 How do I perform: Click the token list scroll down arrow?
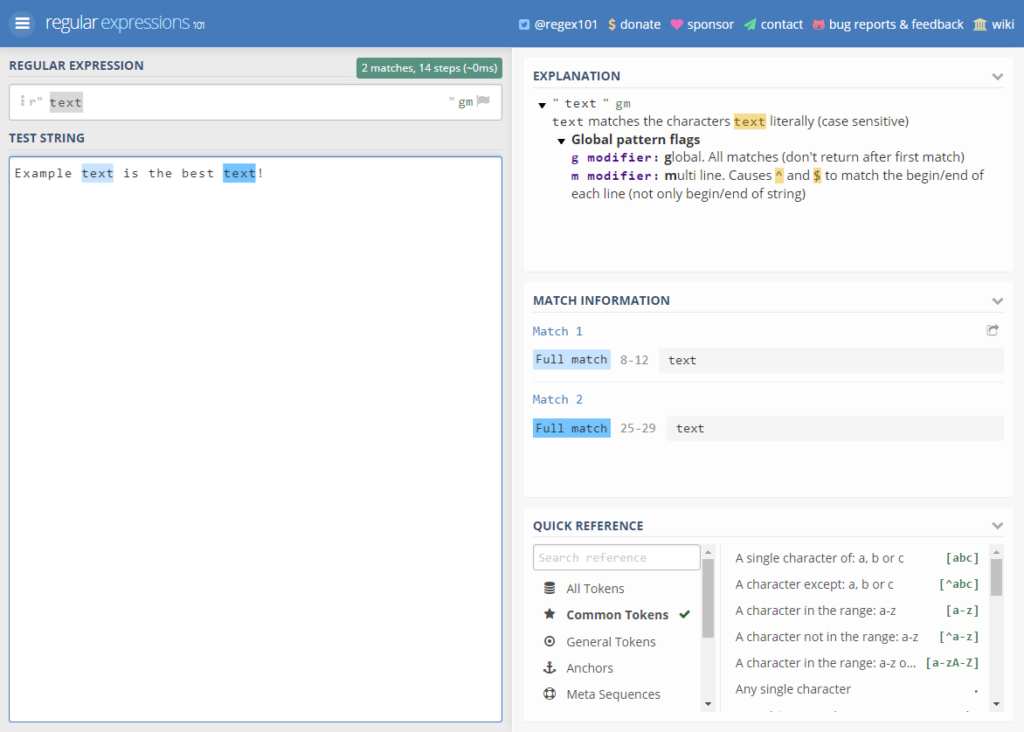click(x=997, y=704)
